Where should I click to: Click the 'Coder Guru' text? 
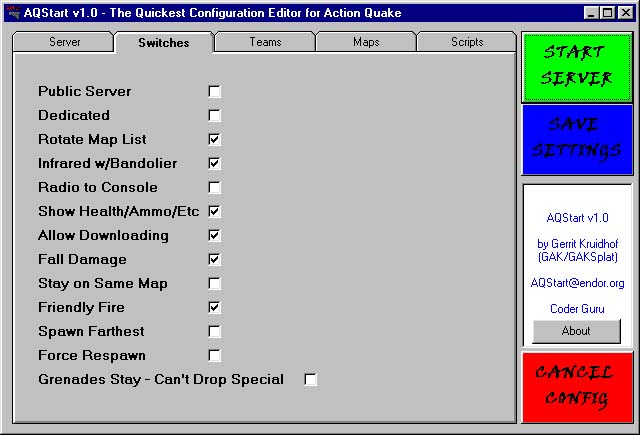pos(577,308)
